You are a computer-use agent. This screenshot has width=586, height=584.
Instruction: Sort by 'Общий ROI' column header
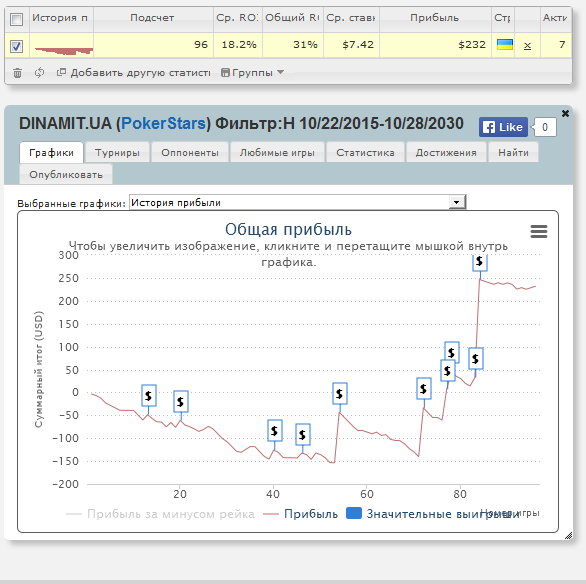tap(293, 18)
